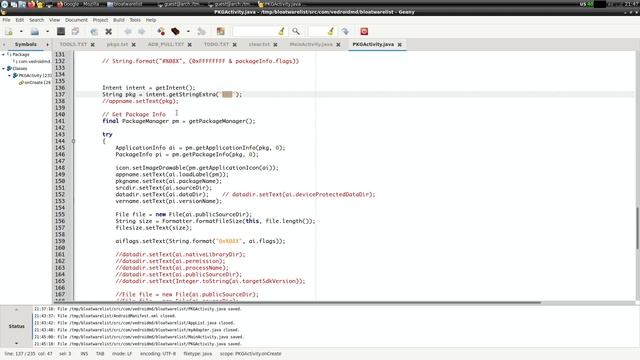Click the Open file toolbar icon

[35, 31]
